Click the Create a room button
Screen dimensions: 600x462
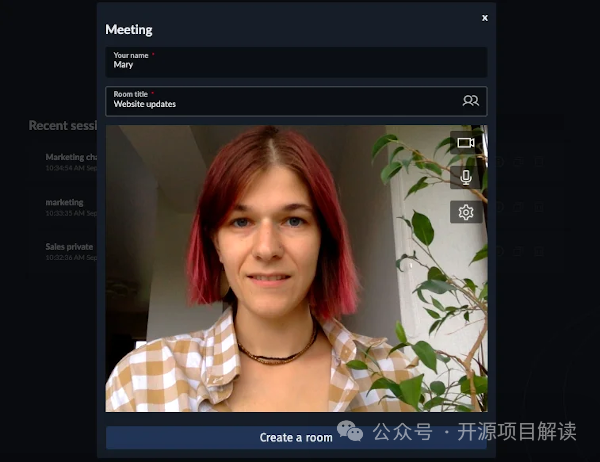(296, 437)
